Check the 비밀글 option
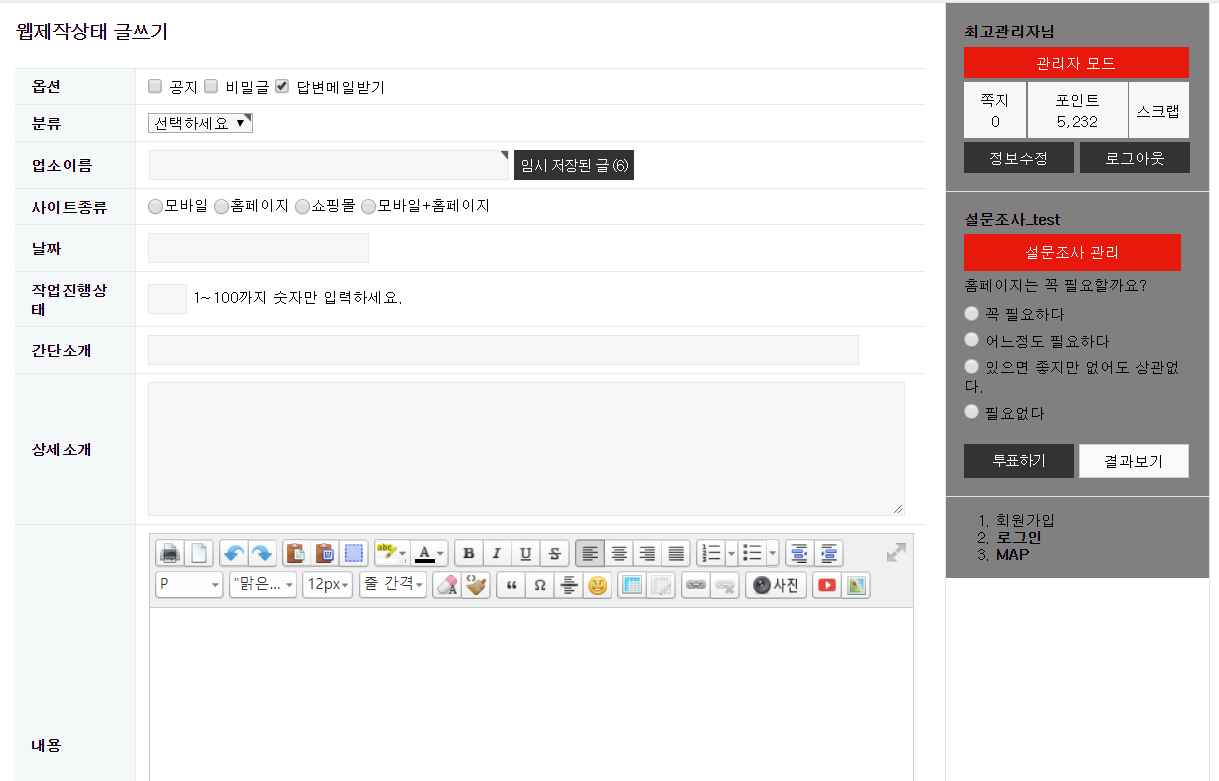Screen dimensions: 1219x781 click(211, 87)
